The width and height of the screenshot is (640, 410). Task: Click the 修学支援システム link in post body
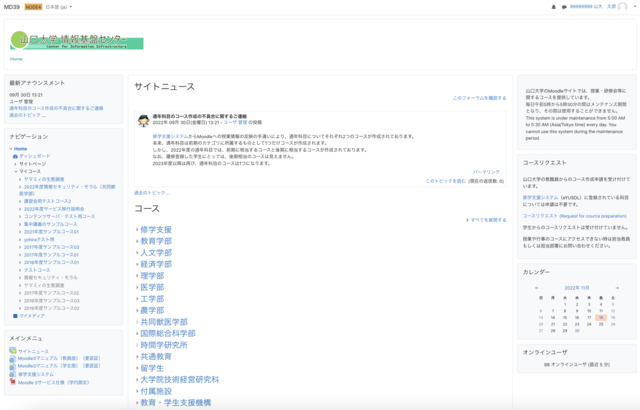[170, 136]
